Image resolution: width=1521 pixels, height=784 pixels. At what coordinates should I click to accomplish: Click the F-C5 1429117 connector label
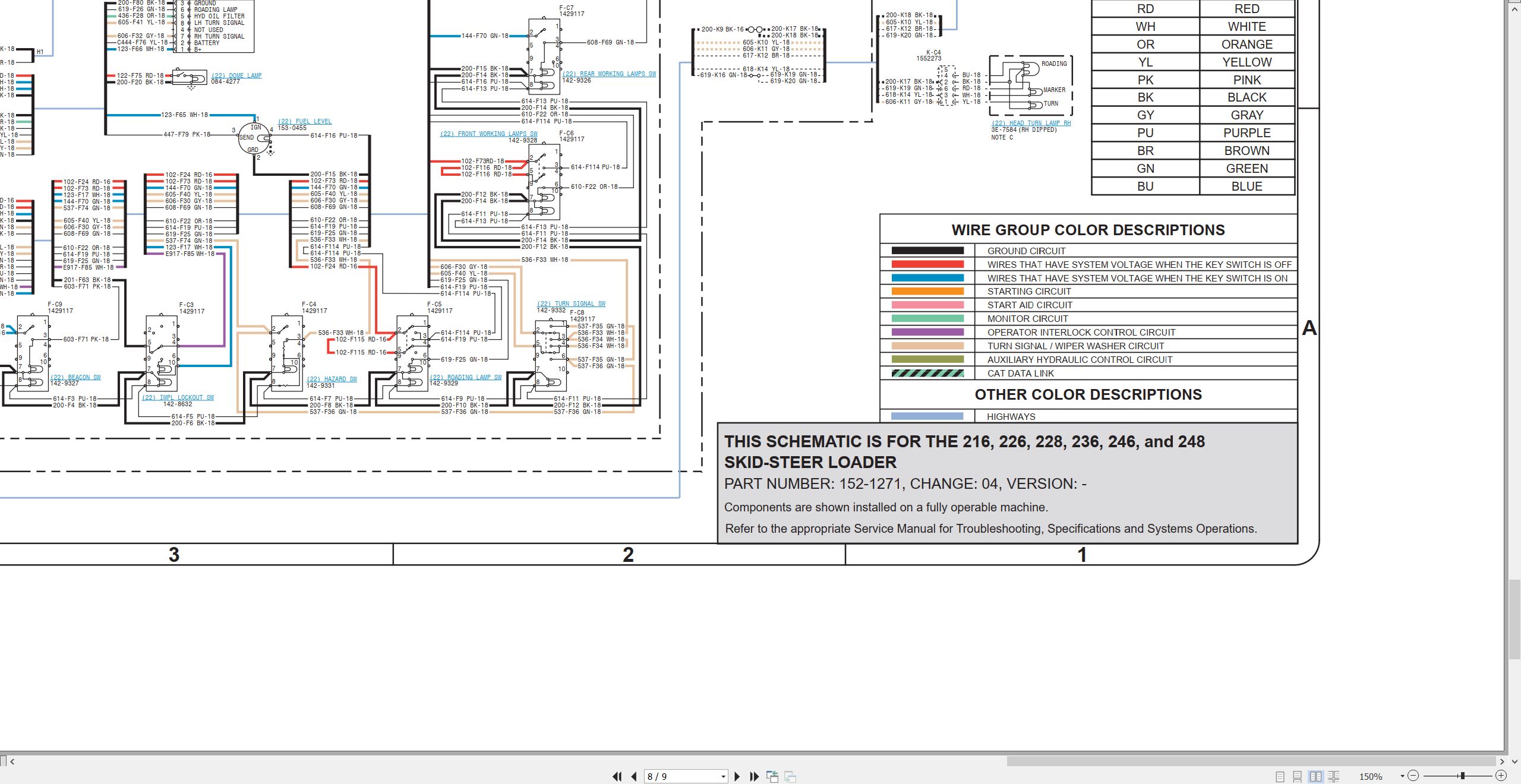click(x=440, y=307)
